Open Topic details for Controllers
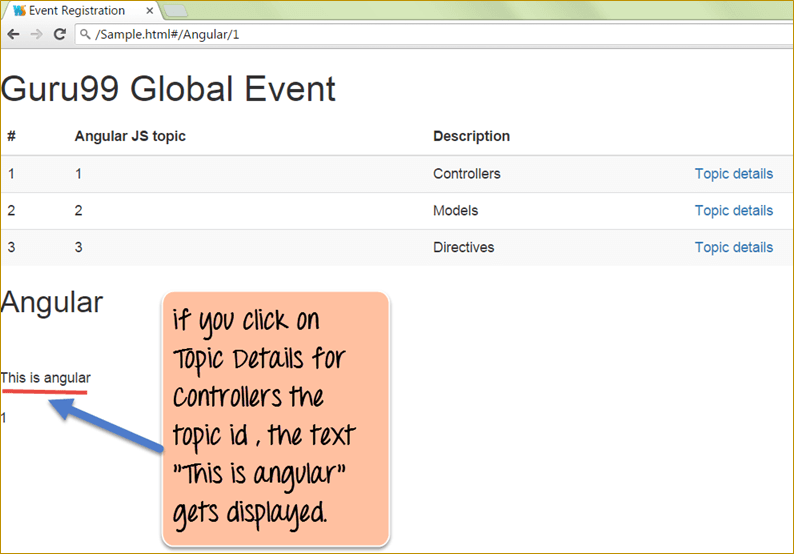This screenshot has height=554, width=794. [x=733, y=174]
